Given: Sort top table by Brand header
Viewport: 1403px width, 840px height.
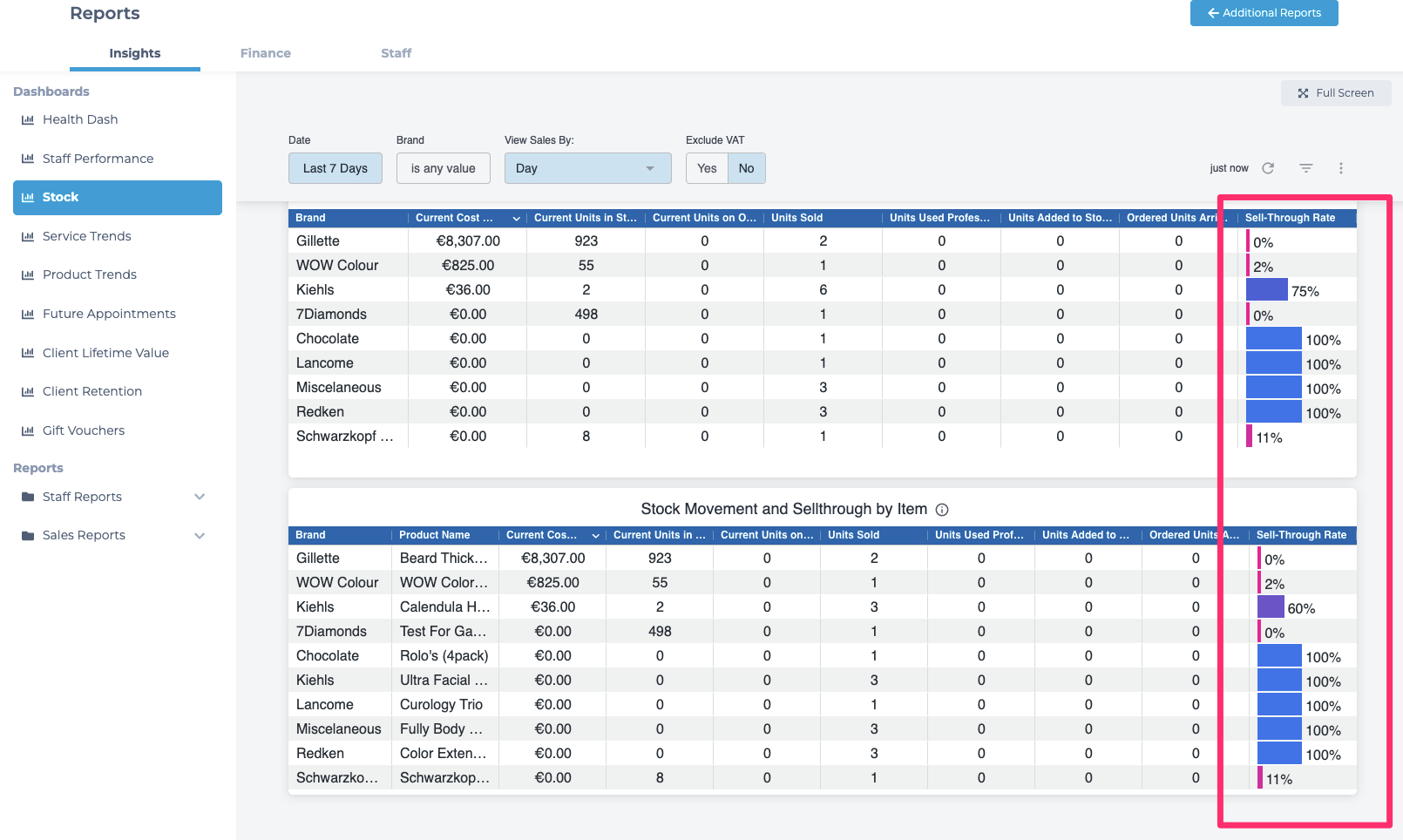Looking at the screenshot, I should tap(310, 218).
